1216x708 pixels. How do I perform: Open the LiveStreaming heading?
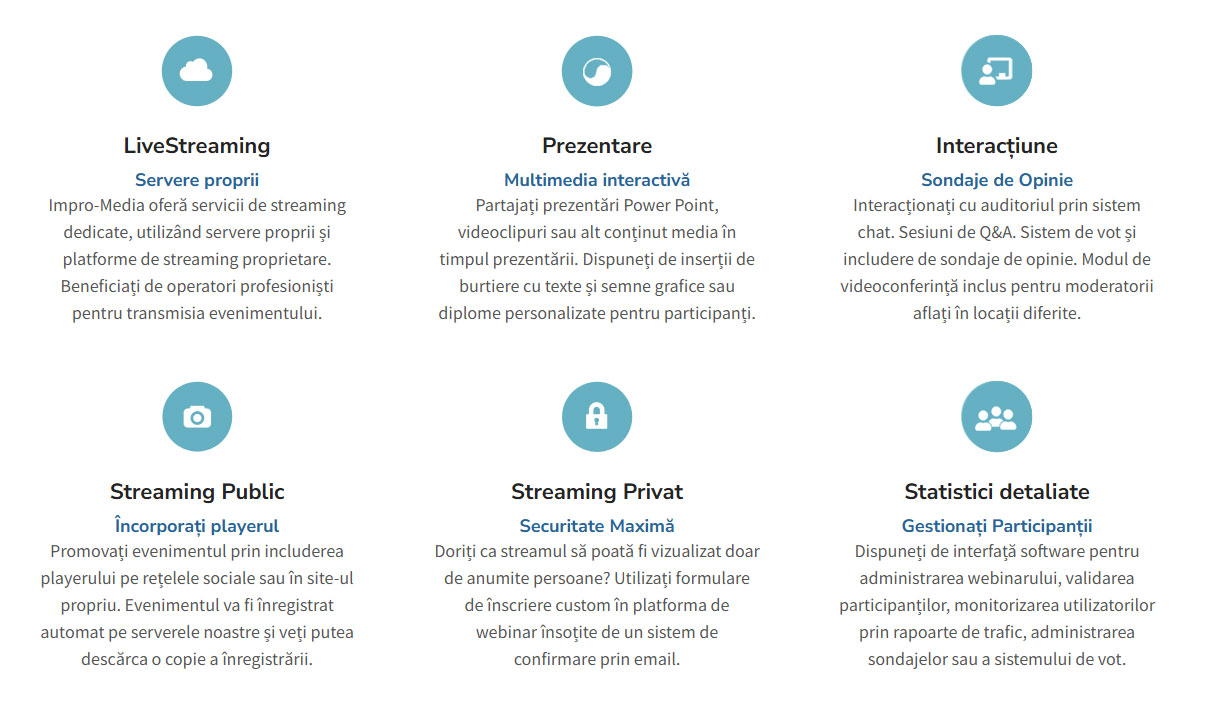point(197,146)
